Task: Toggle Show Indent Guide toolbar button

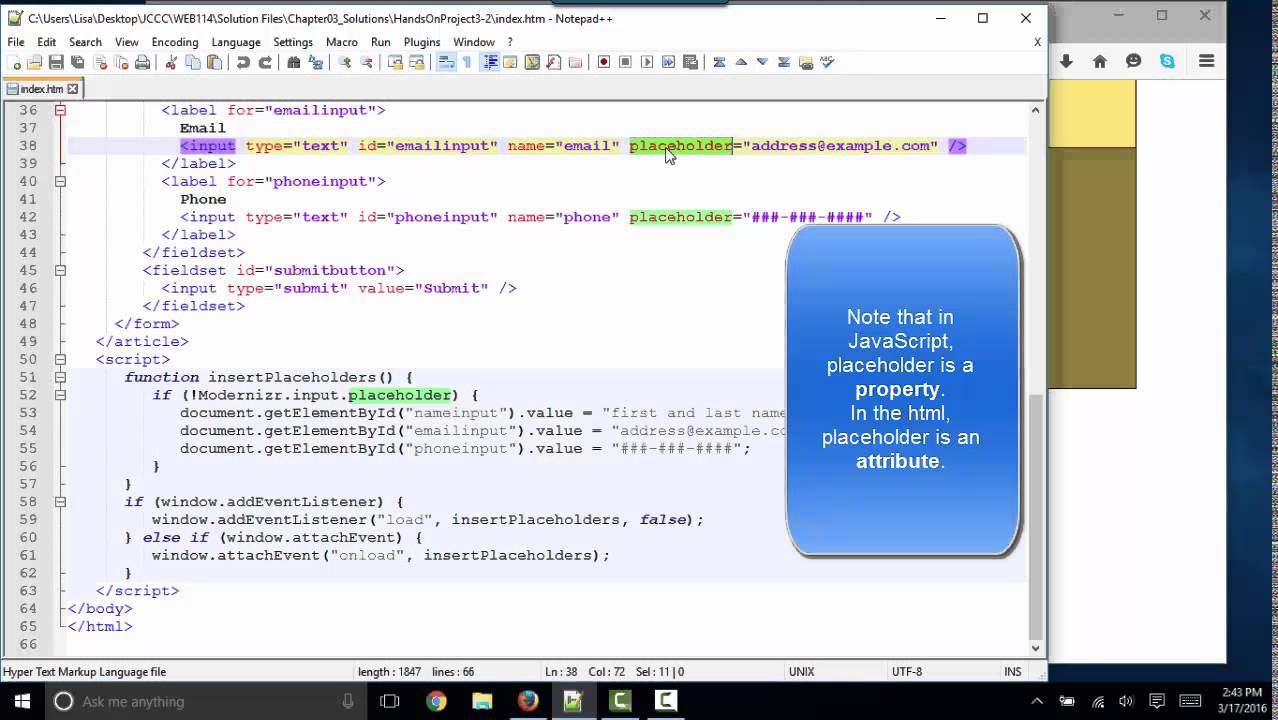Action: (x=490, y=62)
